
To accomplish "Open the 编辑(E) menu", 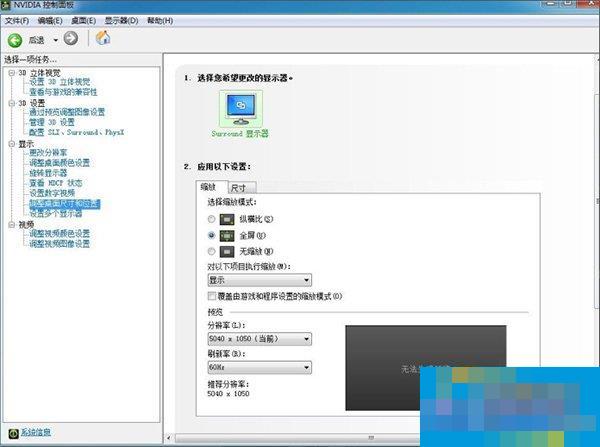I will (x=50, y=21).
